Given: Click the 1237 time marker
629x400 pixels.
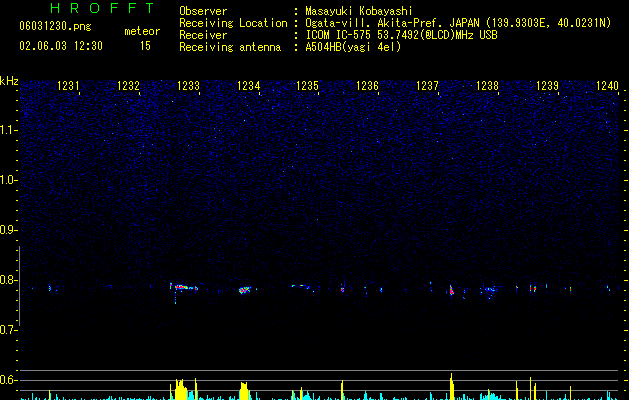Looking at the screenshot, I should 427,85.
